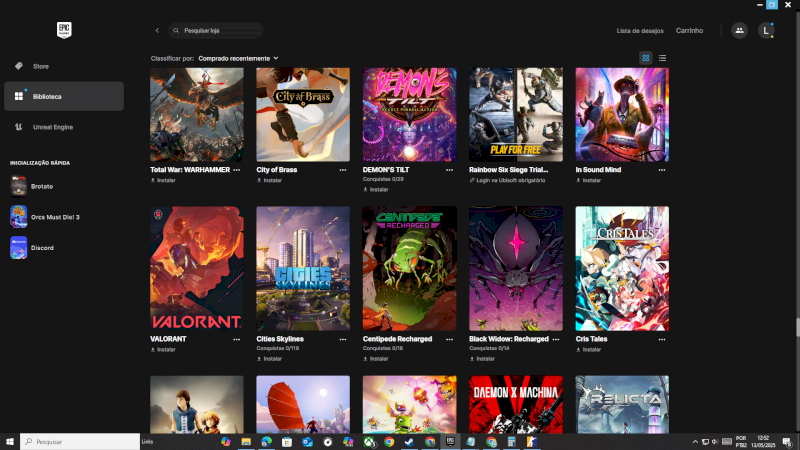
Task: Open Black Widow: Recharged options menu
Action: click(556, 339)
